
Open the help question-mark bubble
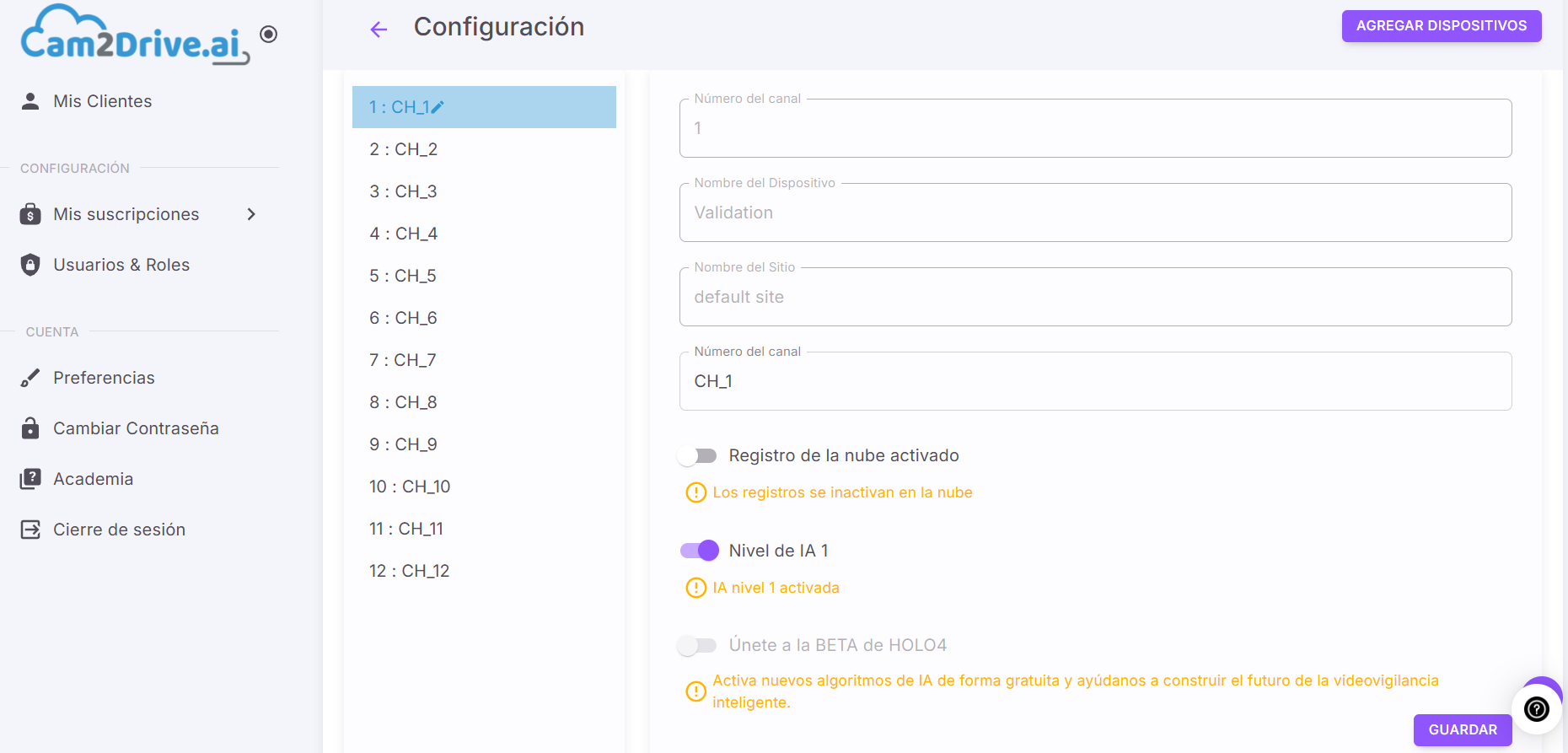tap(1537, 710)
